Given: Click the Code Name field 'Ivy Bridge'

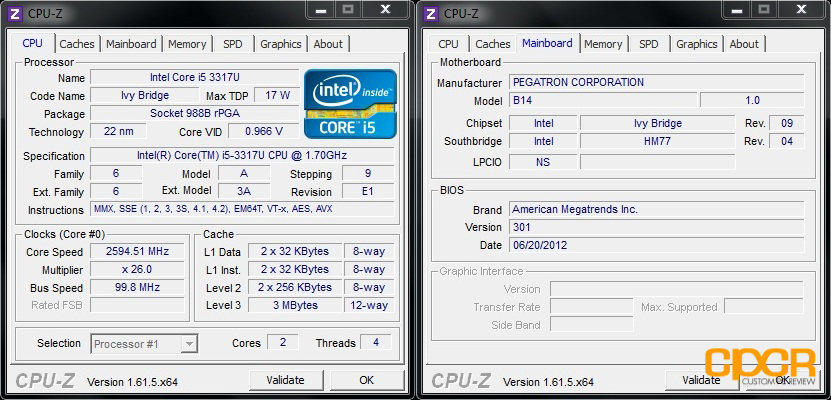Looking at the screenshot, I should (145, 95).
